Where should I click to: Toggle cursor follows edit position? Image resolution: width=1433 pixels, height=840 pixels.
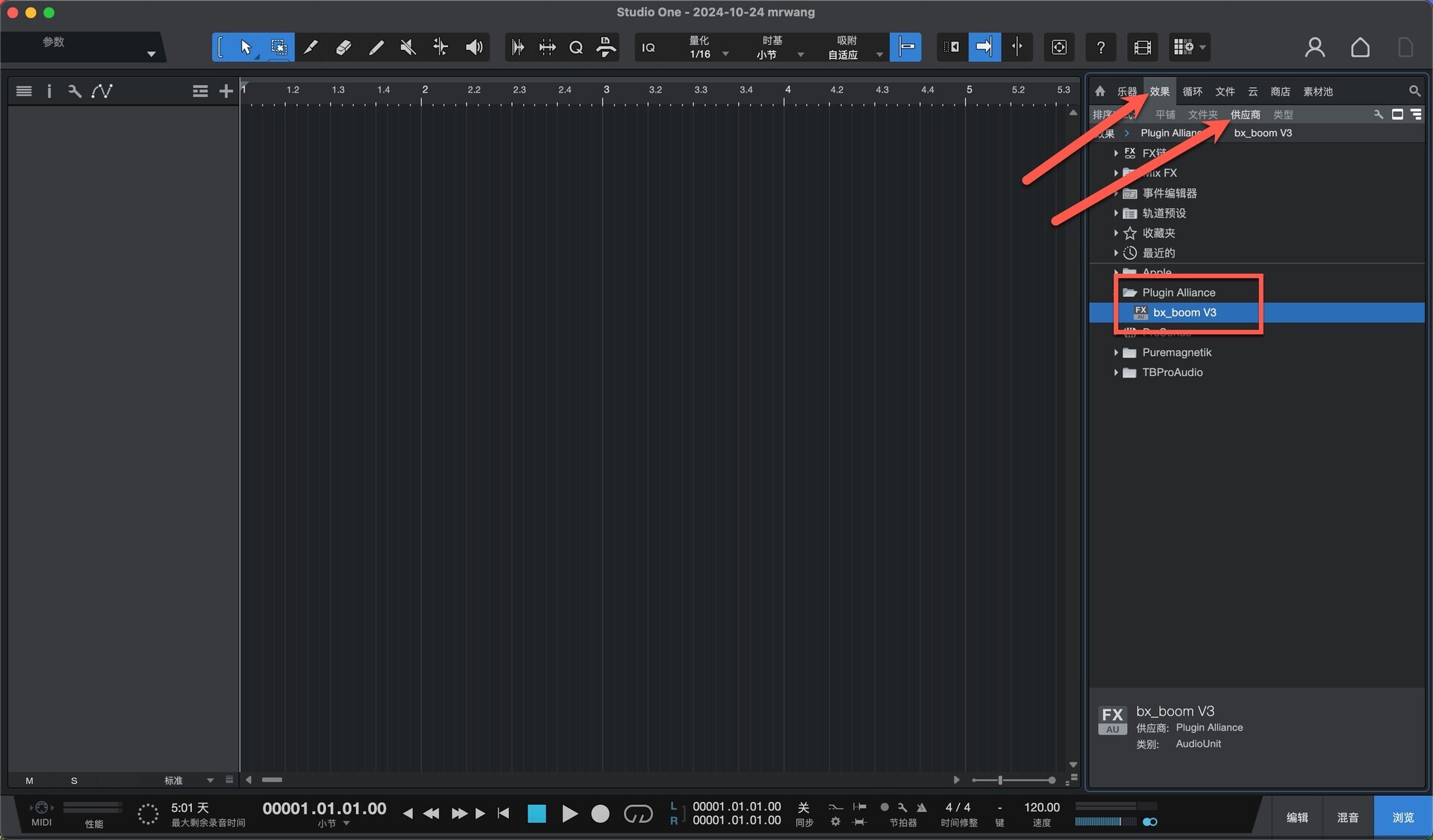coord(1017,47)
